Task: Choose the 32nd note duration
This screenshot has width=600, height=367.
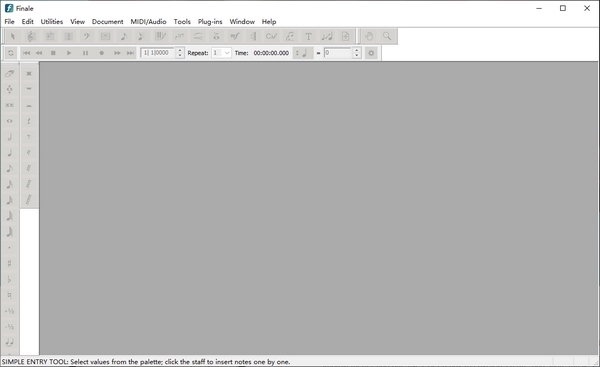Action: [x=10, y=200]
